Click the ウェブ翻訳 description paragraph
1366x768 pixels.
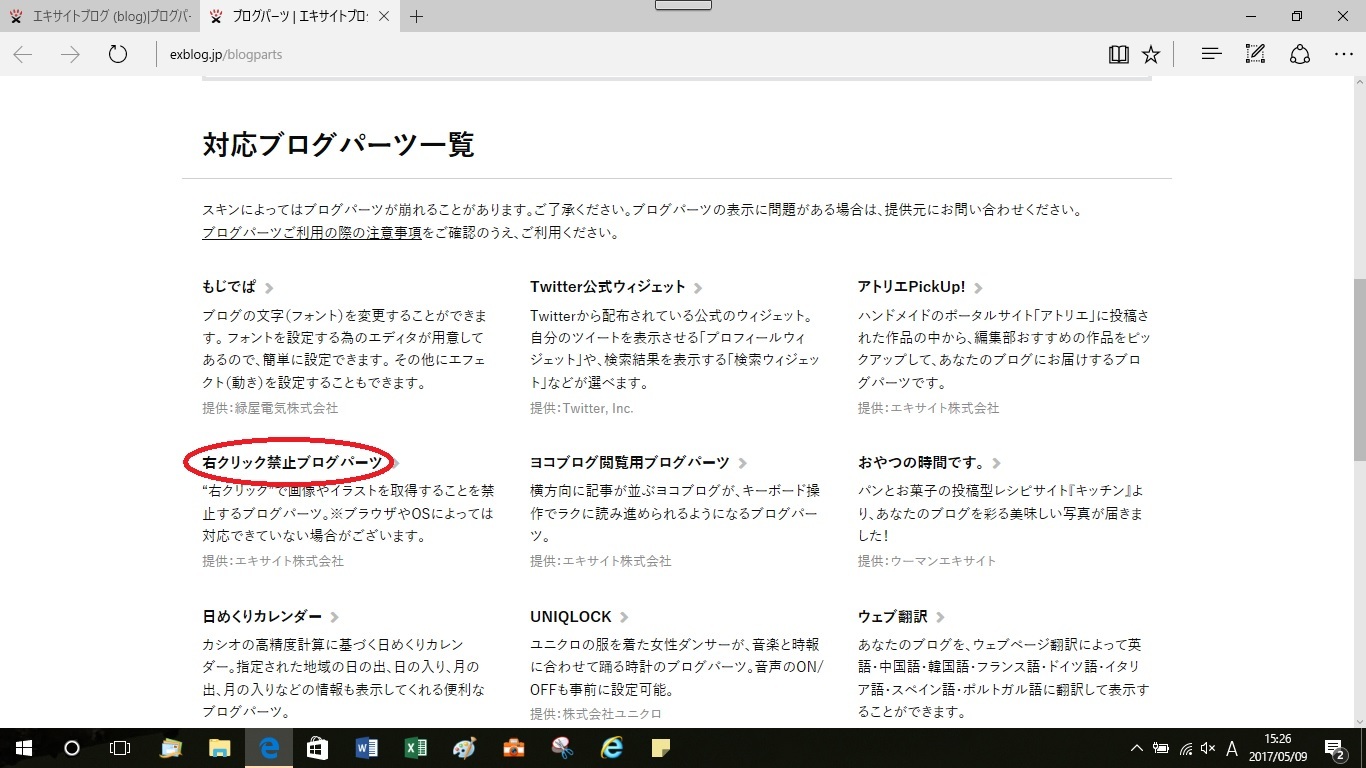pyautogui.click(x=1004, y=678)
